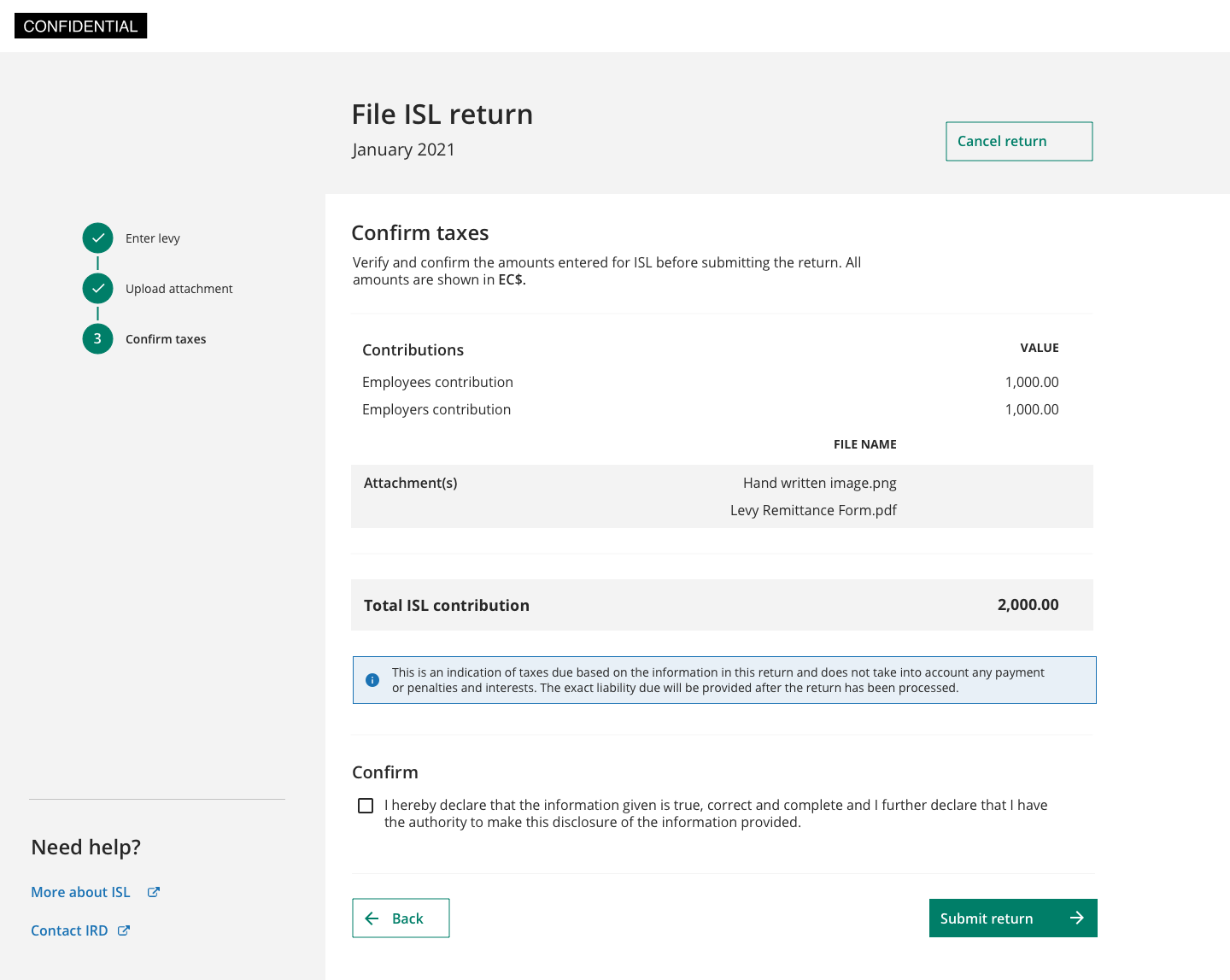The width and height of the screenshot is (1230, 980).
Task: Open the More about ISL link
Action: coord(81,892)
